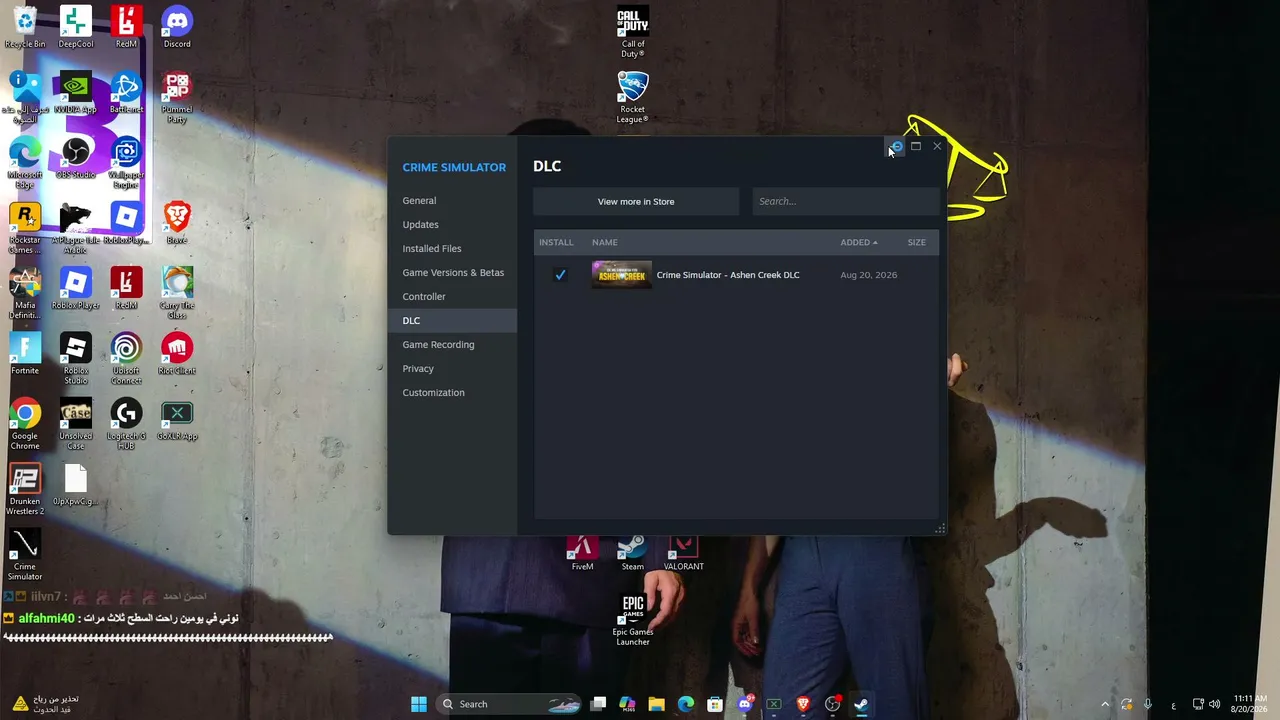1280x720 pixels.
Task: Open File Explorer from the taskbar
Action: coord(656,704)
